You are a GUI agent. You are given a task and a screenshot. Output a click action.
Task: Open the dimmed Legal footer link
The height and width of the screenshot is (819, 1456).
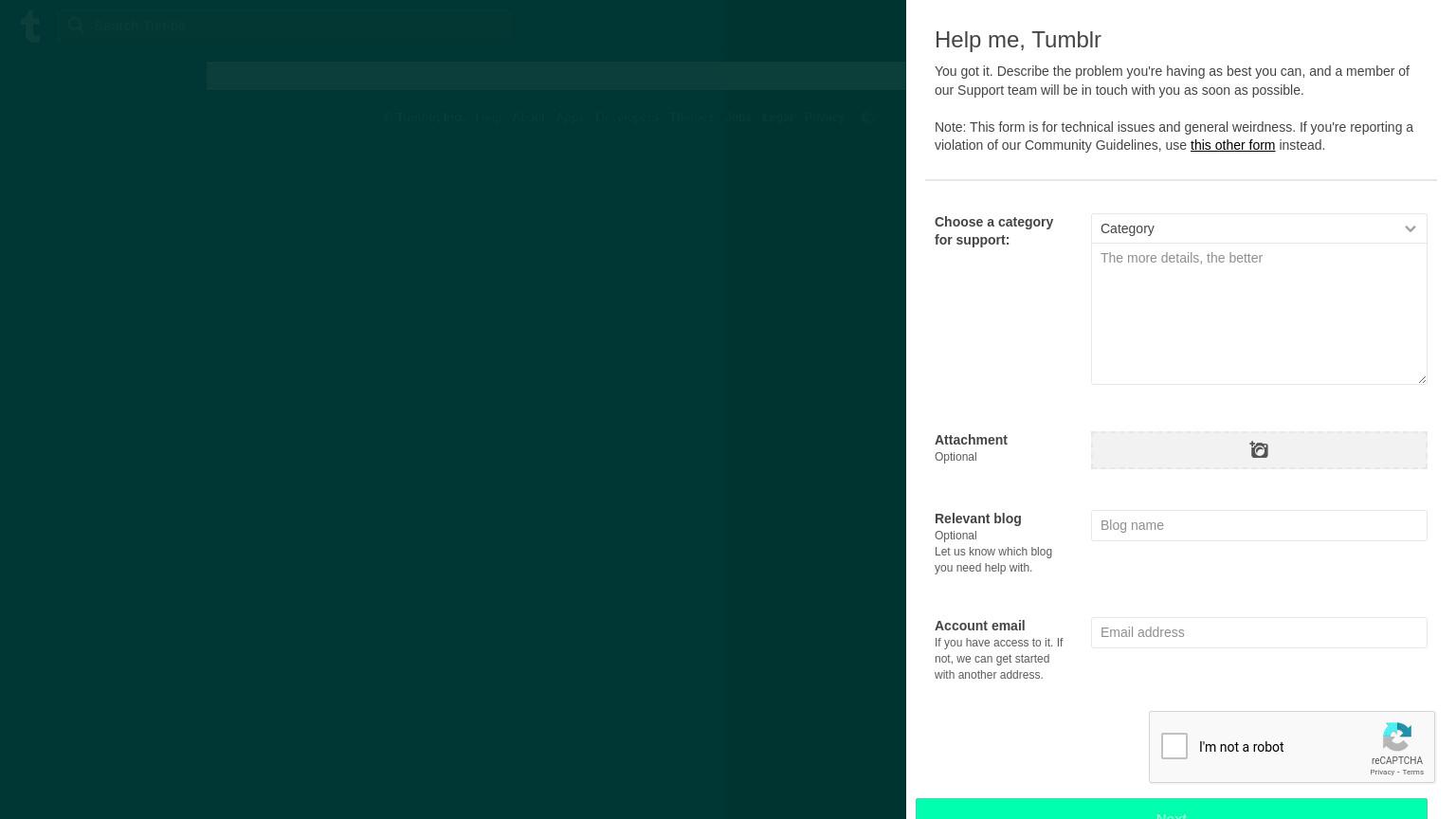[777, 118]
